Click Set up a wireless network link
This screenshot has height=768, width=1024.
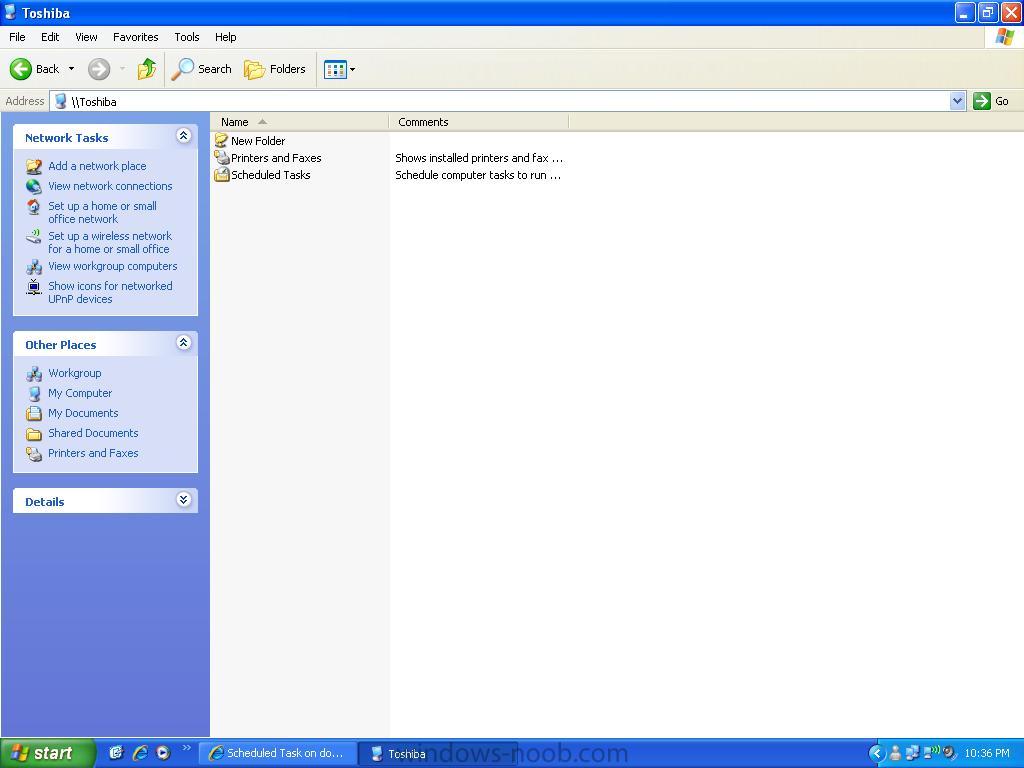click(110, 242)
